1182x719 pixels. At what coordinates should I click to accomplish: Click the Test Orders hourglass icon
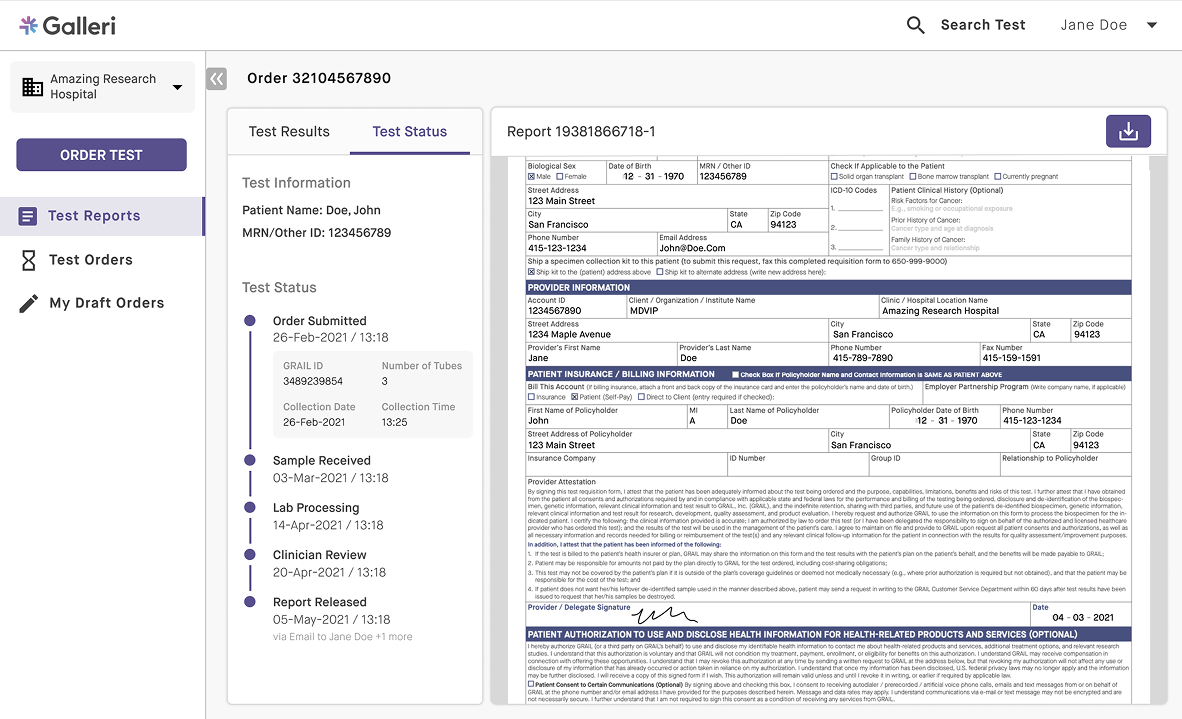click(x=28, y=260)
